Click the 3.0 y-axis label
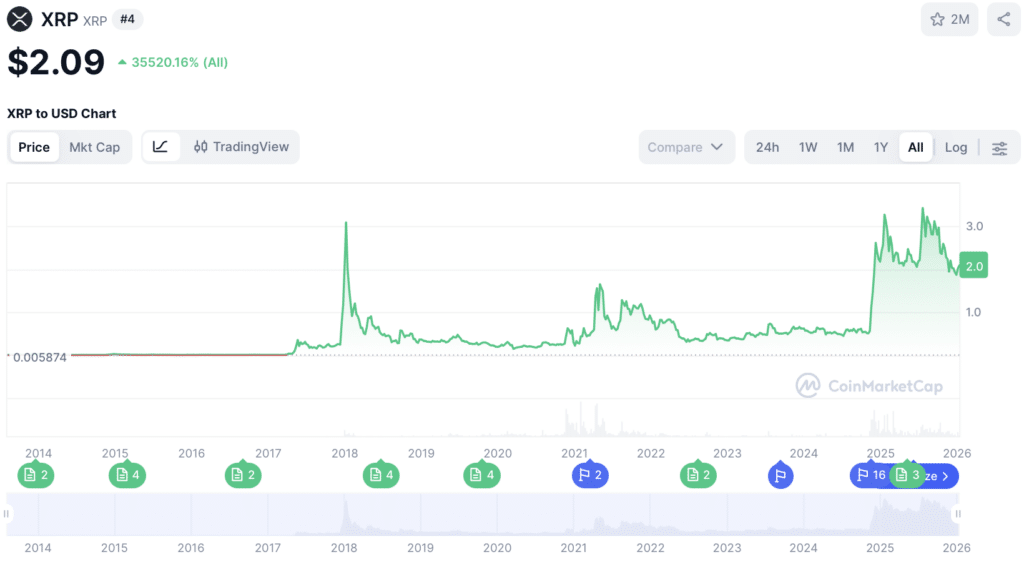 (x=974, y=226)
